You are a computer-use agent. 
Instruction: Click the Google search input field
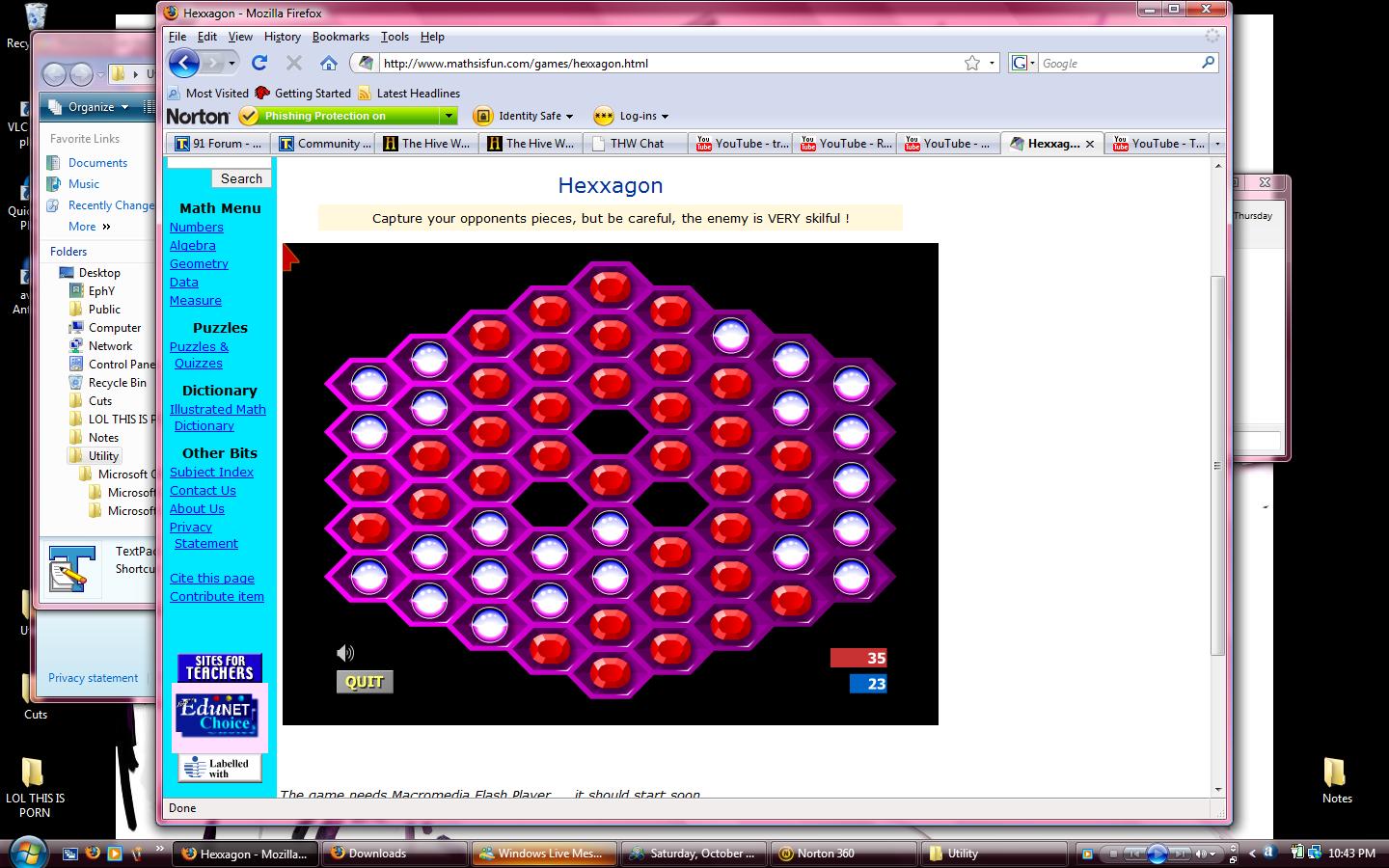coord(1117,63)
